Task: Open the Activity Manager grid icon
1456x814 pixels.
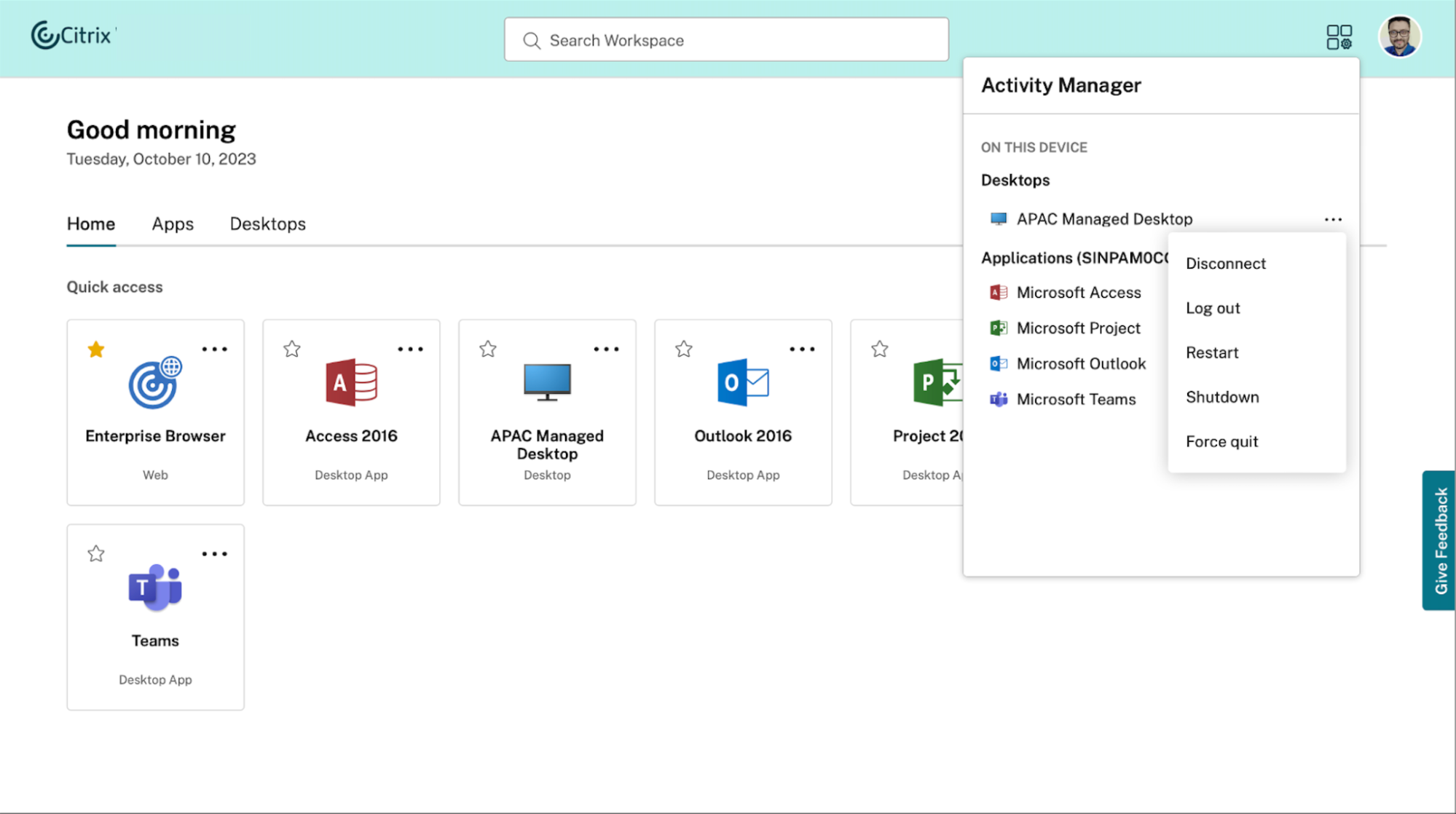Action: coord(1339,37)
